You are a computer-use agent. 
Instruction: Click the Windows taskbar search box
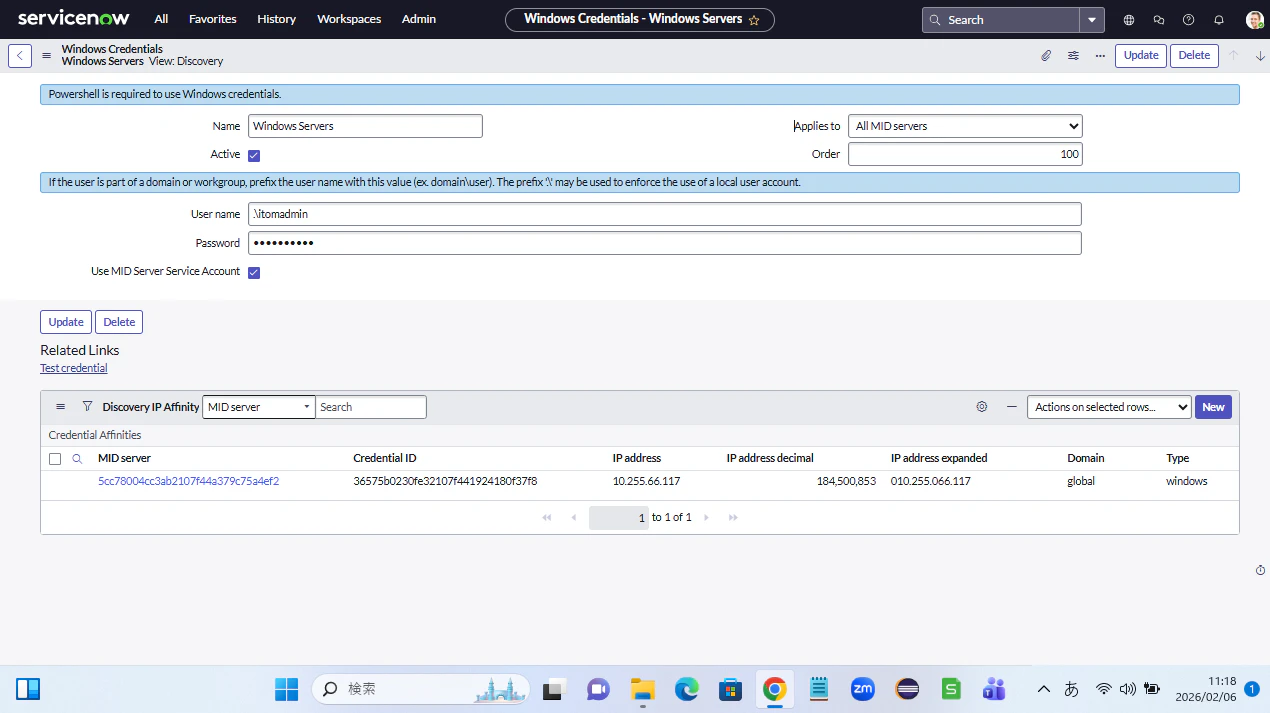click(x=423, y=689)
